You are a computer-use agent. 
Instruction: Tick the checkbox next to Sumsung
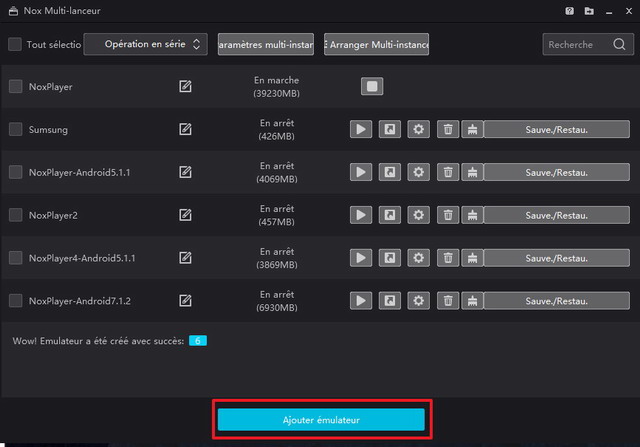tap(15, 129)
